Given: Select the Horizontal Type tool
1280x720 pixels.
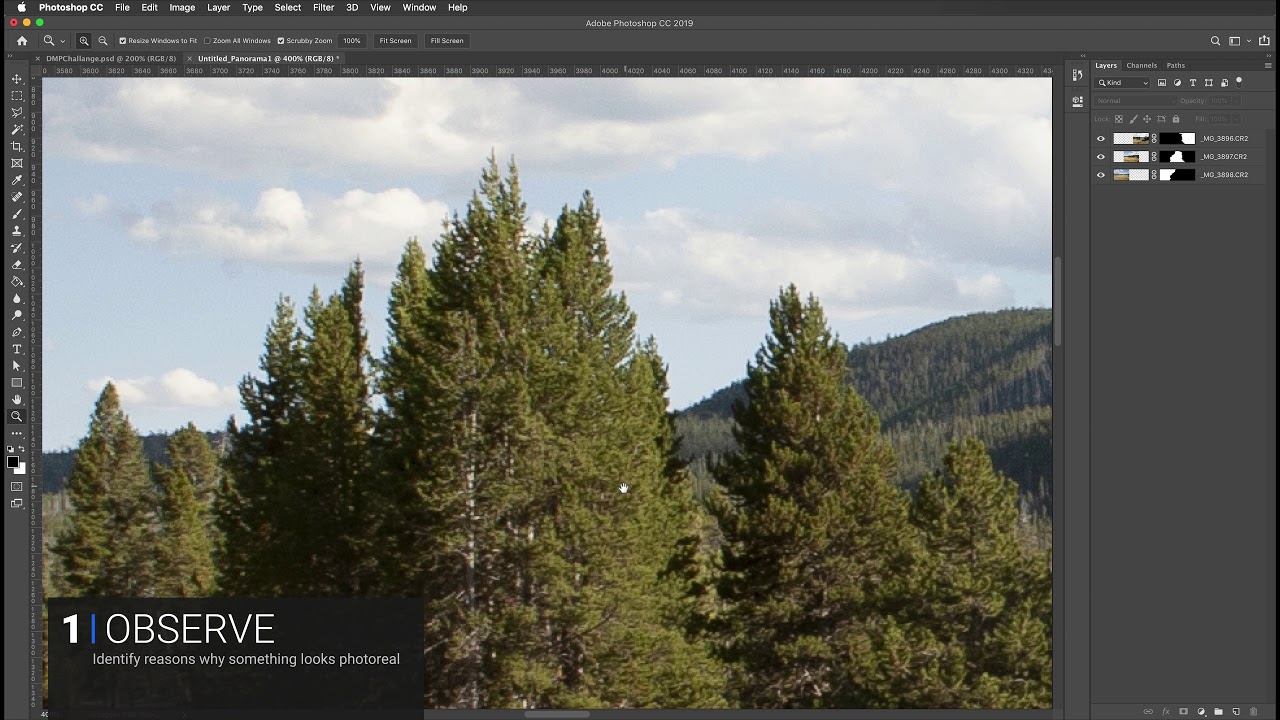Looking at the screenshot, I should click(x=17, y=349).
